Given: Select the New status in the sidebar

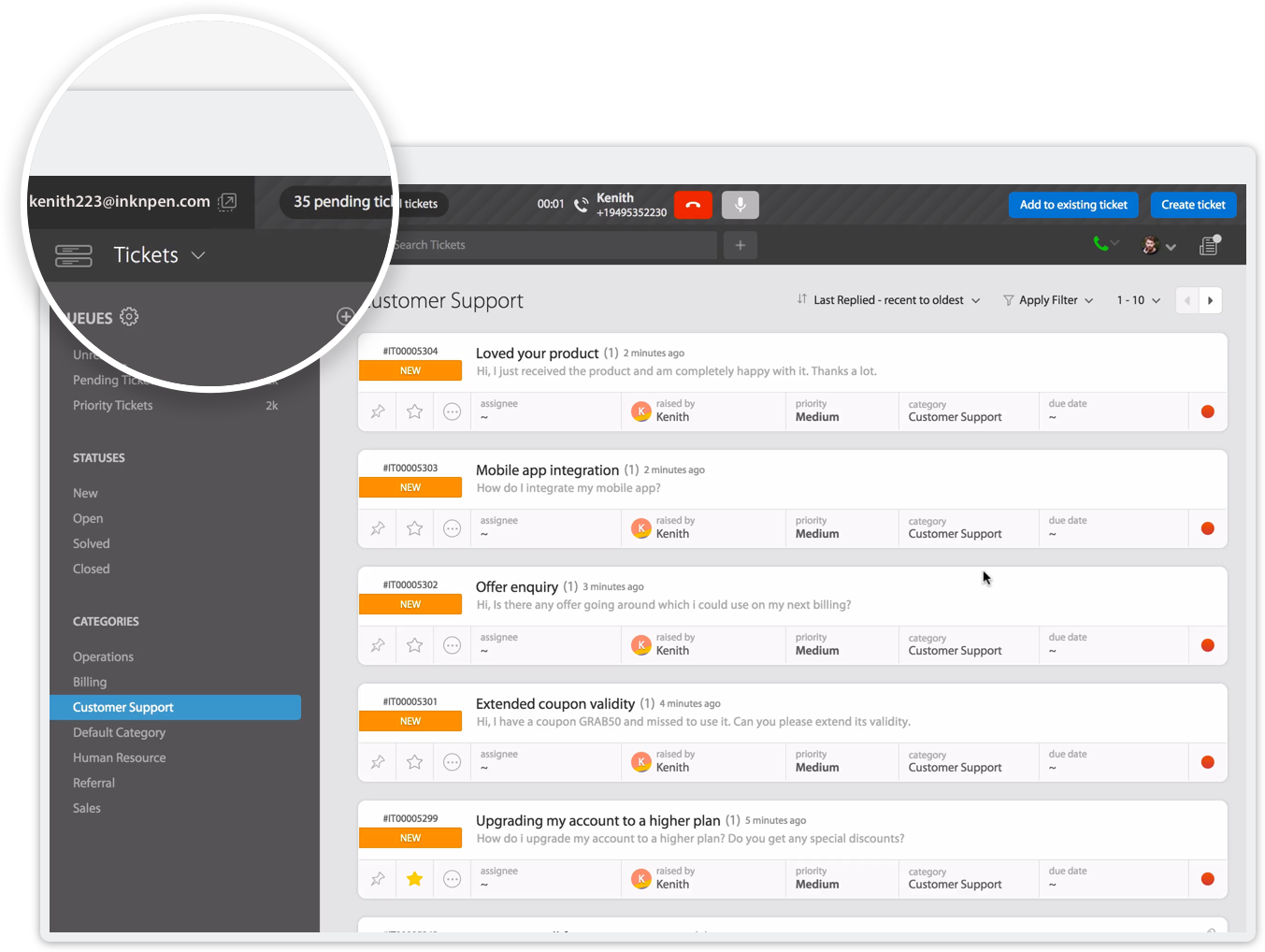Looking at the screenshot, I should (85, 493).
